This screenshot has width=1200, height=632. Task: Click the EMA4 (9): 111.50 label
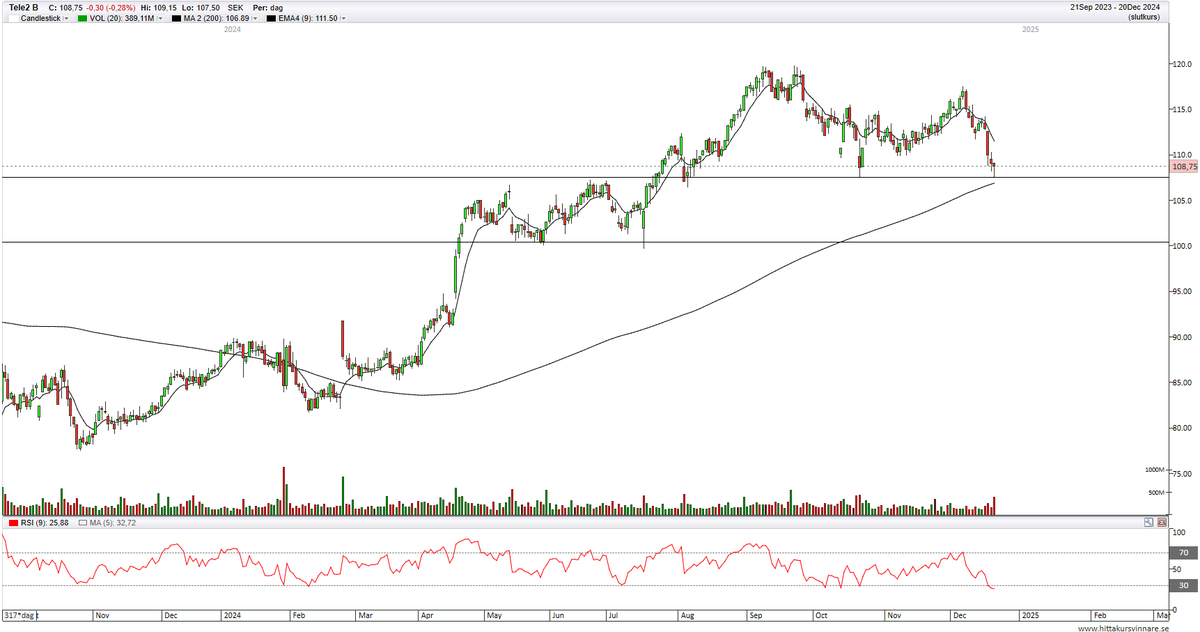pos(308,18)
